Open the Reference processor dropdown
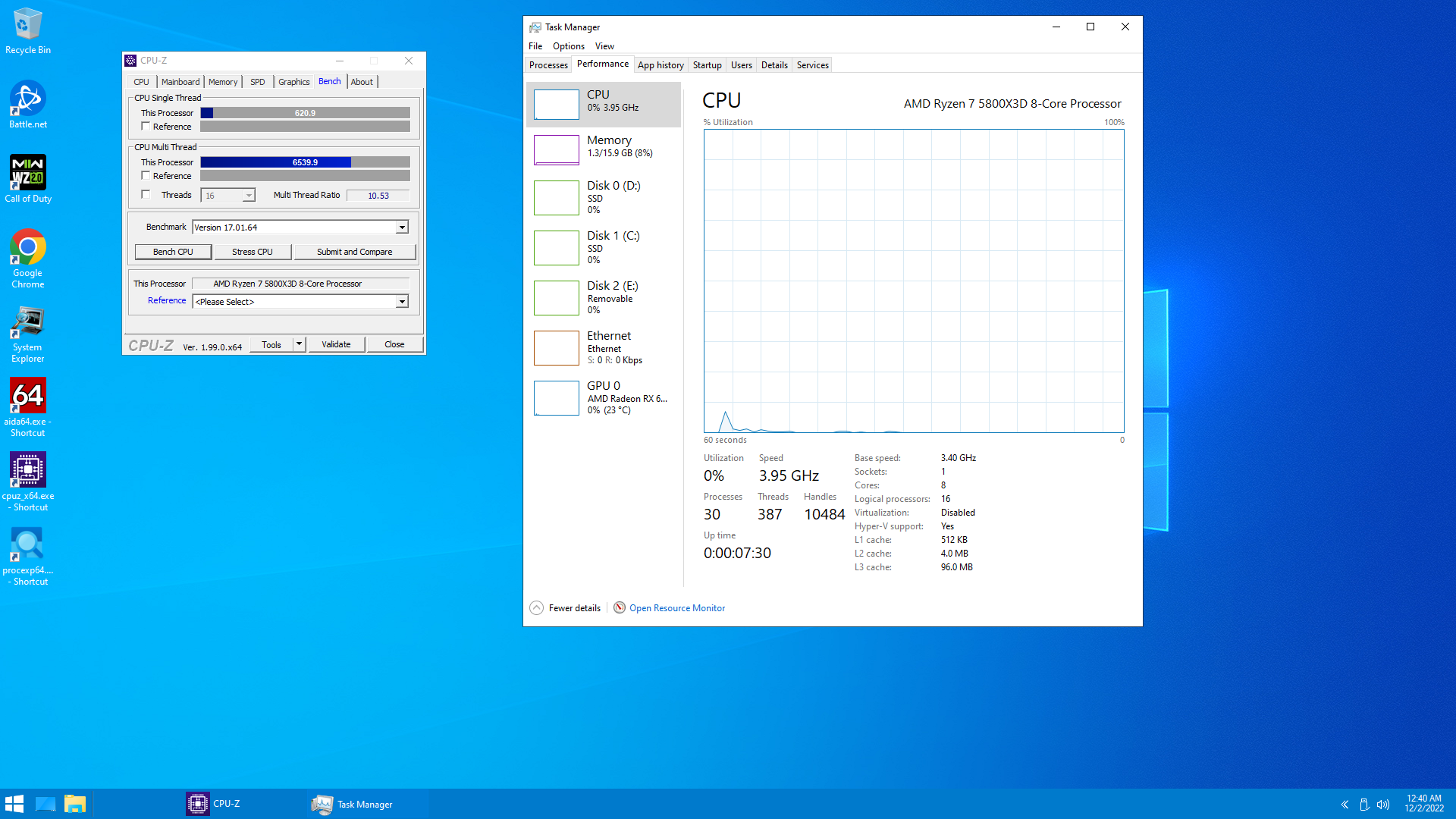The width and height of the screenshot is (1456, 819). click(402, 302)
